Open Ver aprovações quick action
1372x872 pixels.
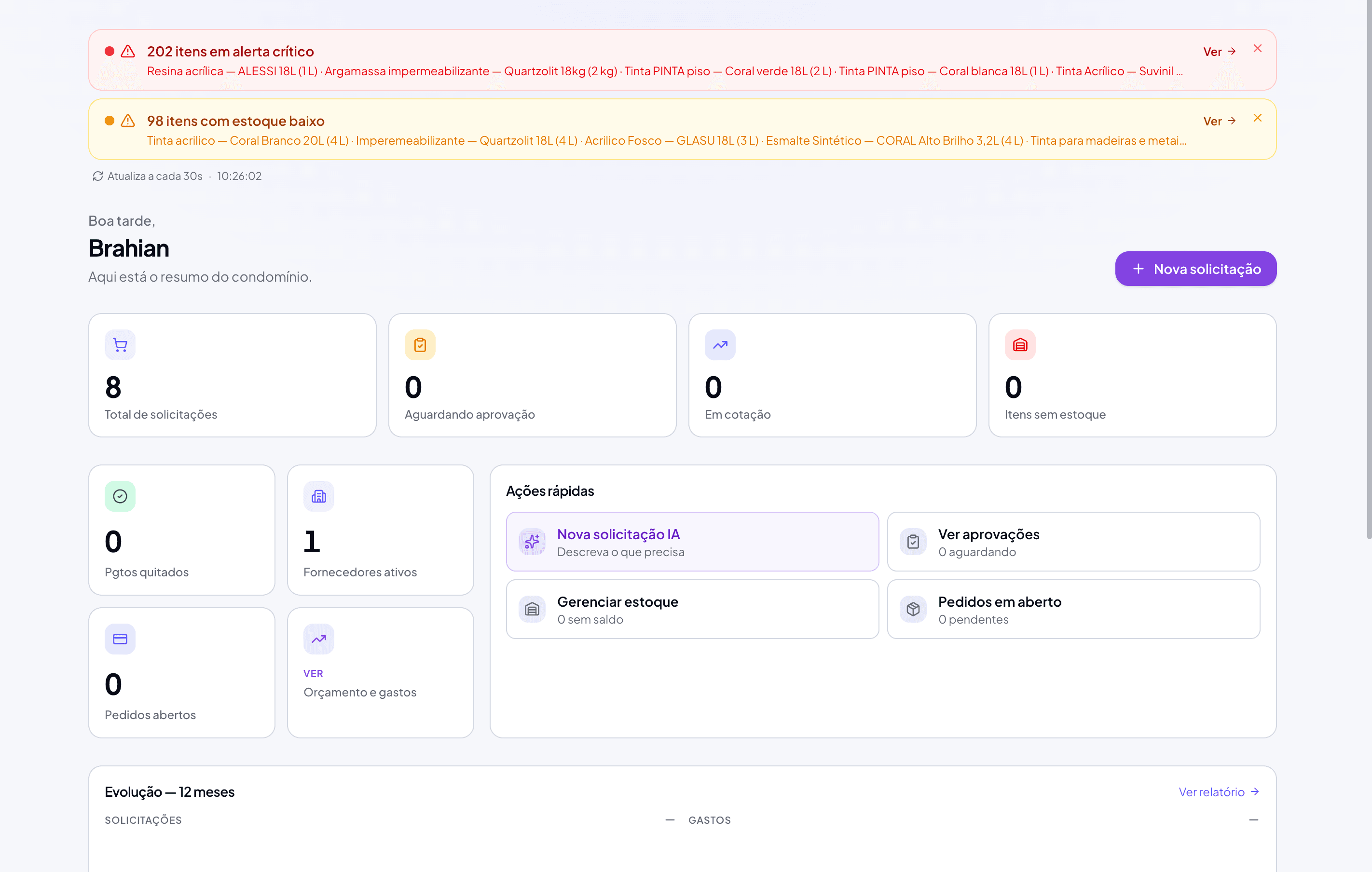1073,542
